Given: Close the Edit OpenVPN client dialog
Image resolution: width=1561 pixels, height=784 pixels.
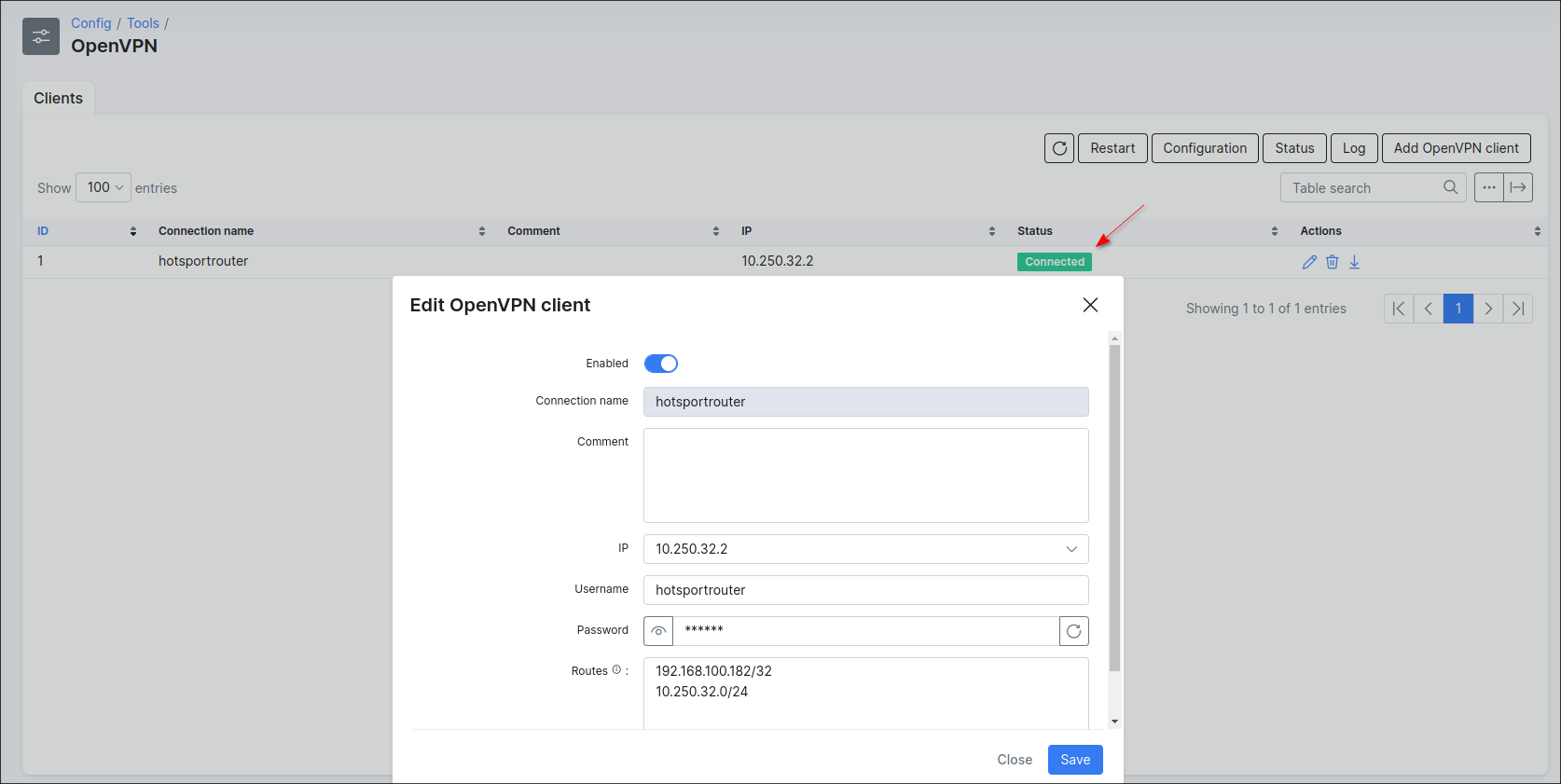Looking at the screenshot, I should (x=1090, y=305).
